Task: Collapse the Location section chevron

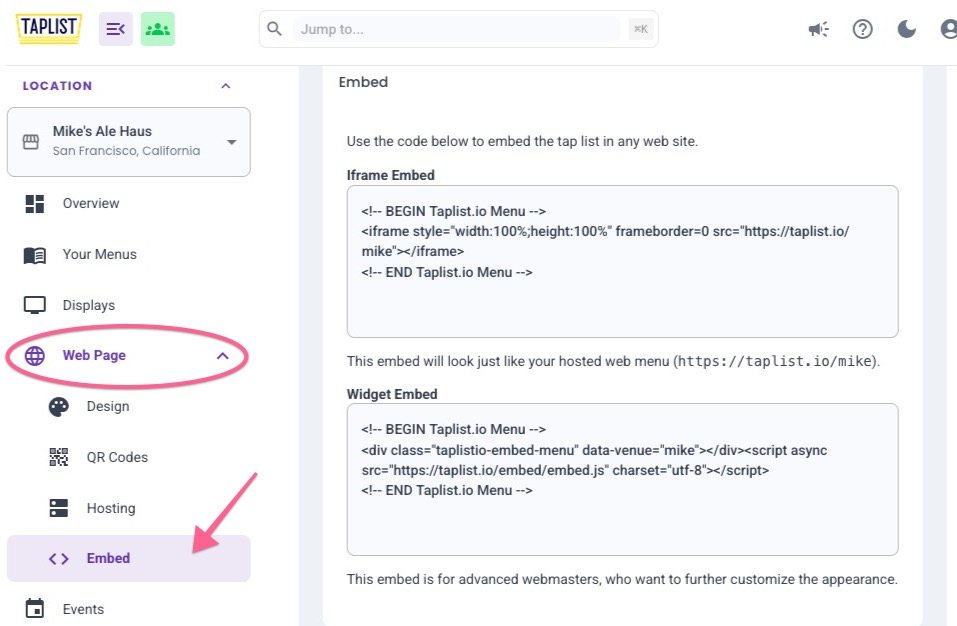Action: click(x=225, y=86)
